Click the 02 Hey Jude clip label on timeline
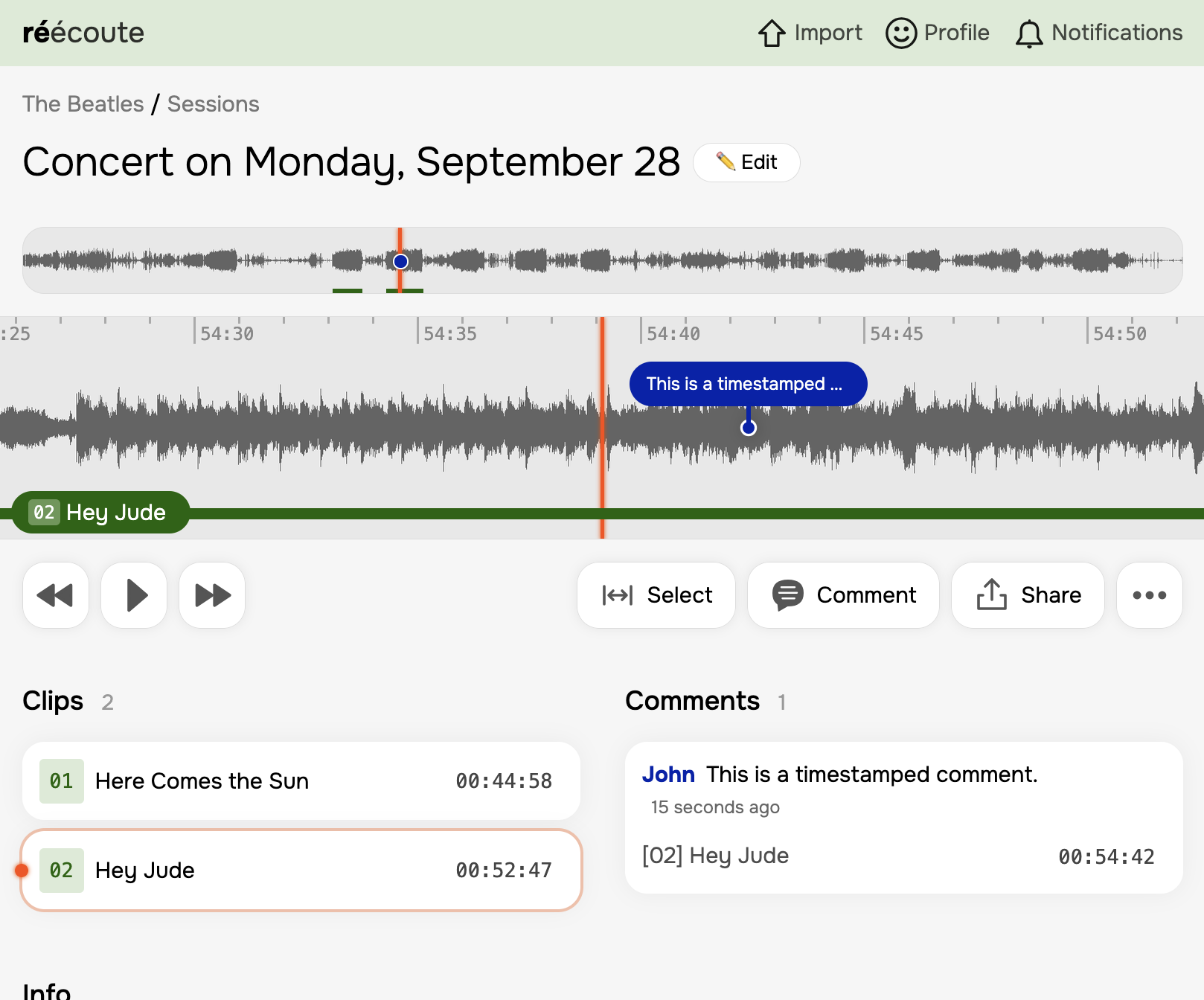This screenshot has width=1204, height=1000. pos(100,512)
